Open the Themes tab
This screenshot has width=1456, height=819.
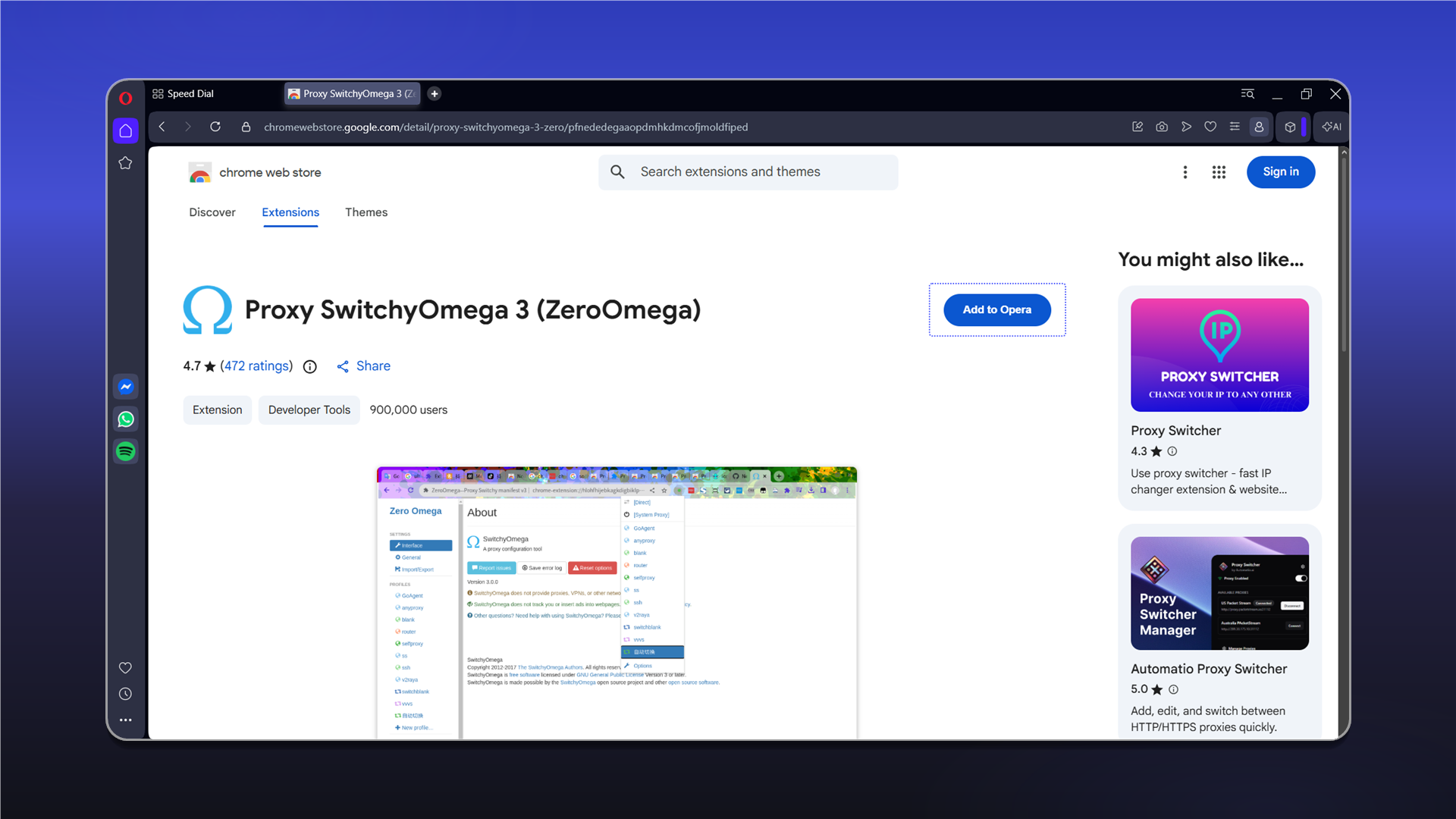point(366,213)
